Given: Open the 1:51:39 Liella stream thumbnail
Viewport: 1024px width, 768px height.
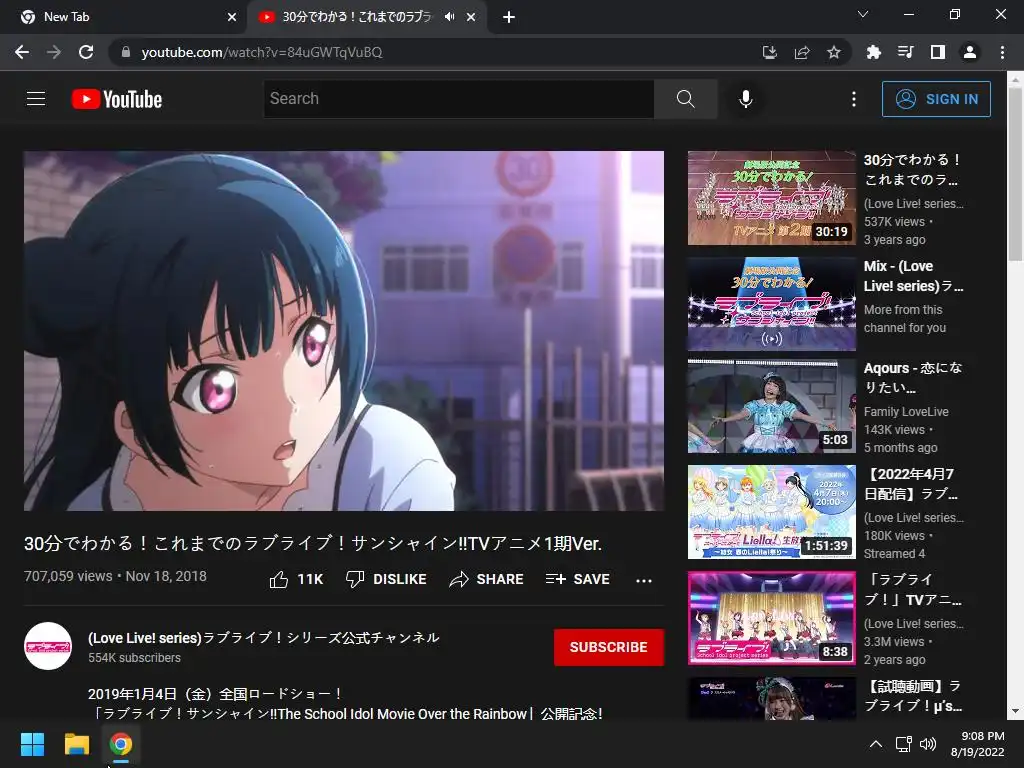Looking at the screenshot, I should pyautogui.click(x=771, y=512).
